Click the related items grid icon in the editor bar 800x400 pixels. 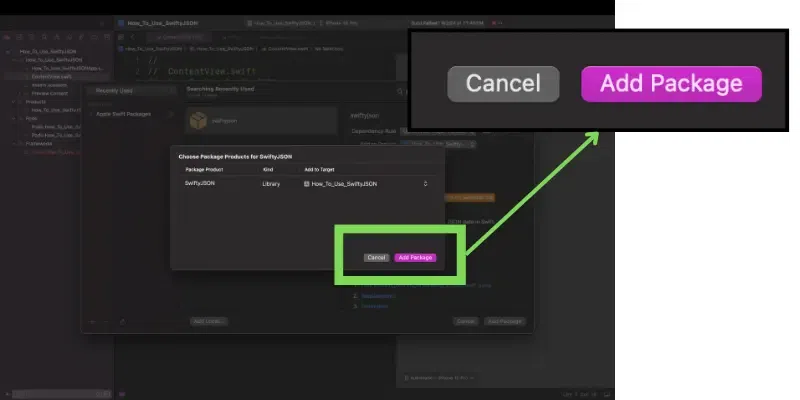[121, 37]
